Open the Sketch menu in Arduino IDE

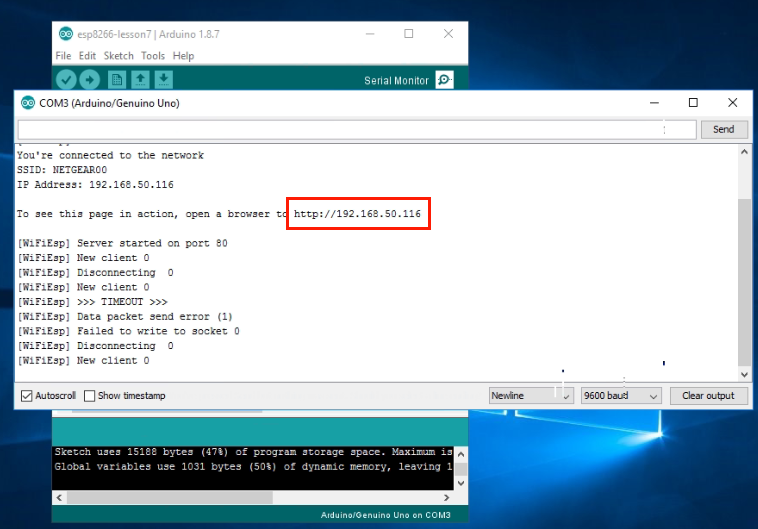[x=118, y=56]
